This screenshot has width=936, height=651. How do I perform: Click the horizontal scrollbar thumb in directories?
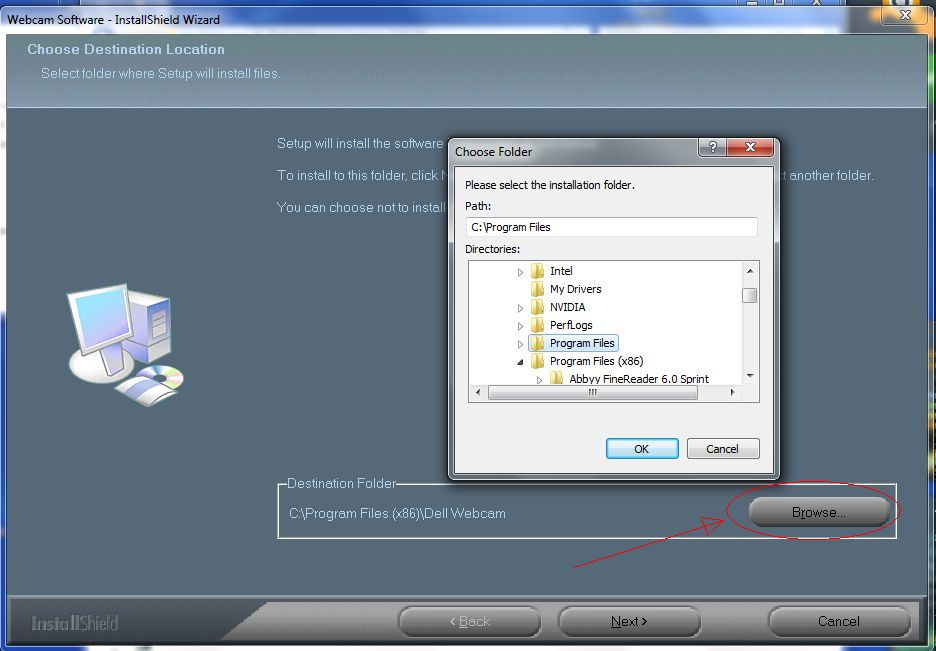593,393
